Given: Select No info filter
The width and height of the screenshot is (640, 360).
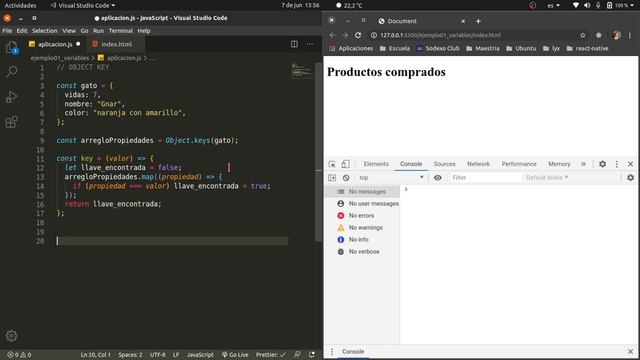Looking at the screenshot, I should click(362, 240).
